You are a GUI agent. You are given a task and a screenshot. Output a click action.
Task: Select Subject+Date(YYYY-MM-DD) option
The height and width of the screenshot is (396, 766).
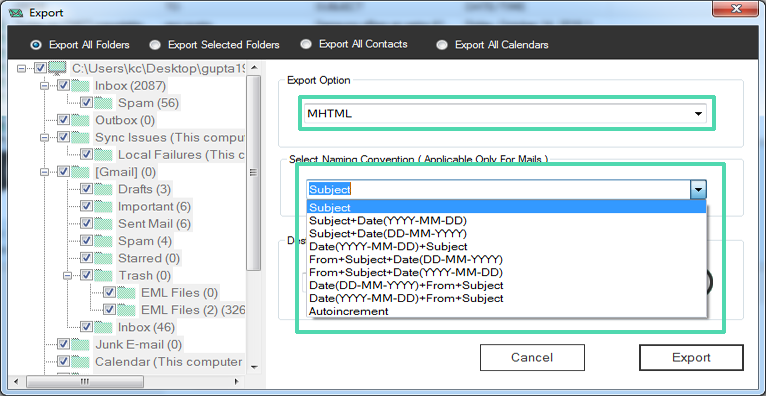[x=506, y=220]
